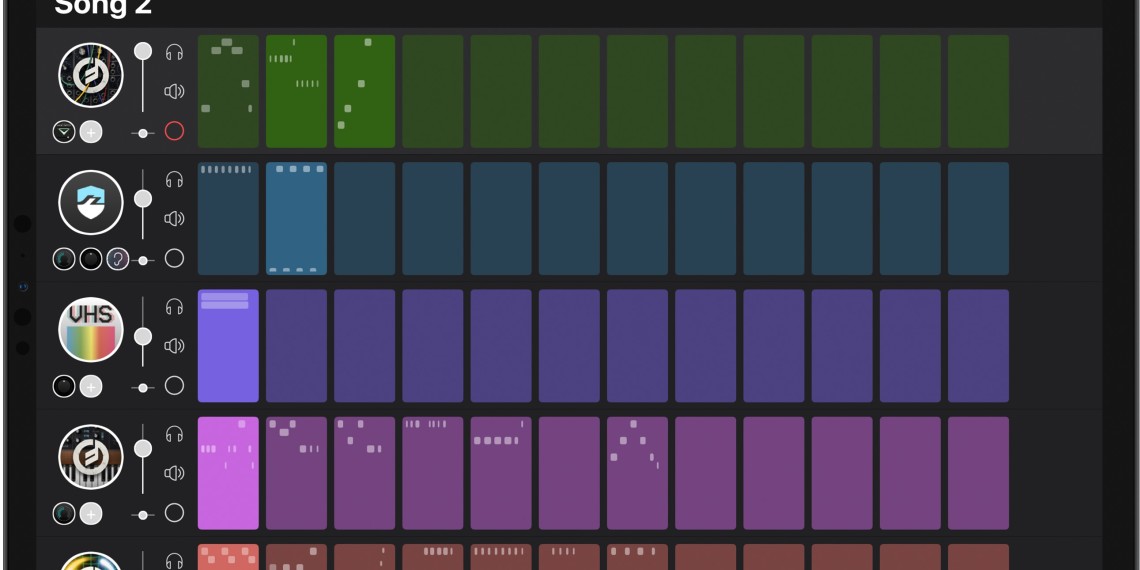Open the teal knob effect on blue track

coord(64,259)
